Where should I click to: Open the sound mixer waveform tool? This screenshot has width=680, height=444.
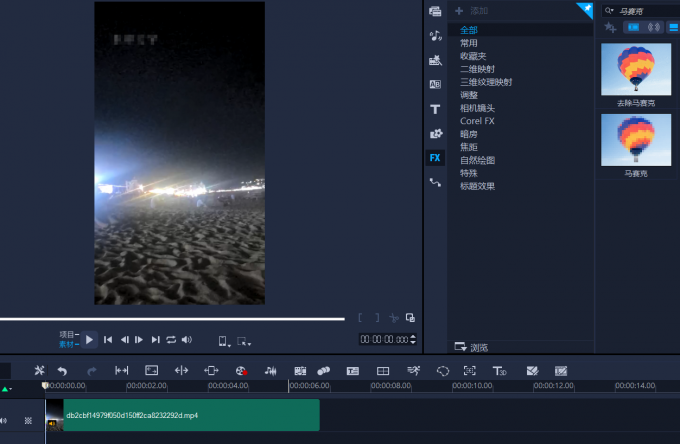coord(270,370)
